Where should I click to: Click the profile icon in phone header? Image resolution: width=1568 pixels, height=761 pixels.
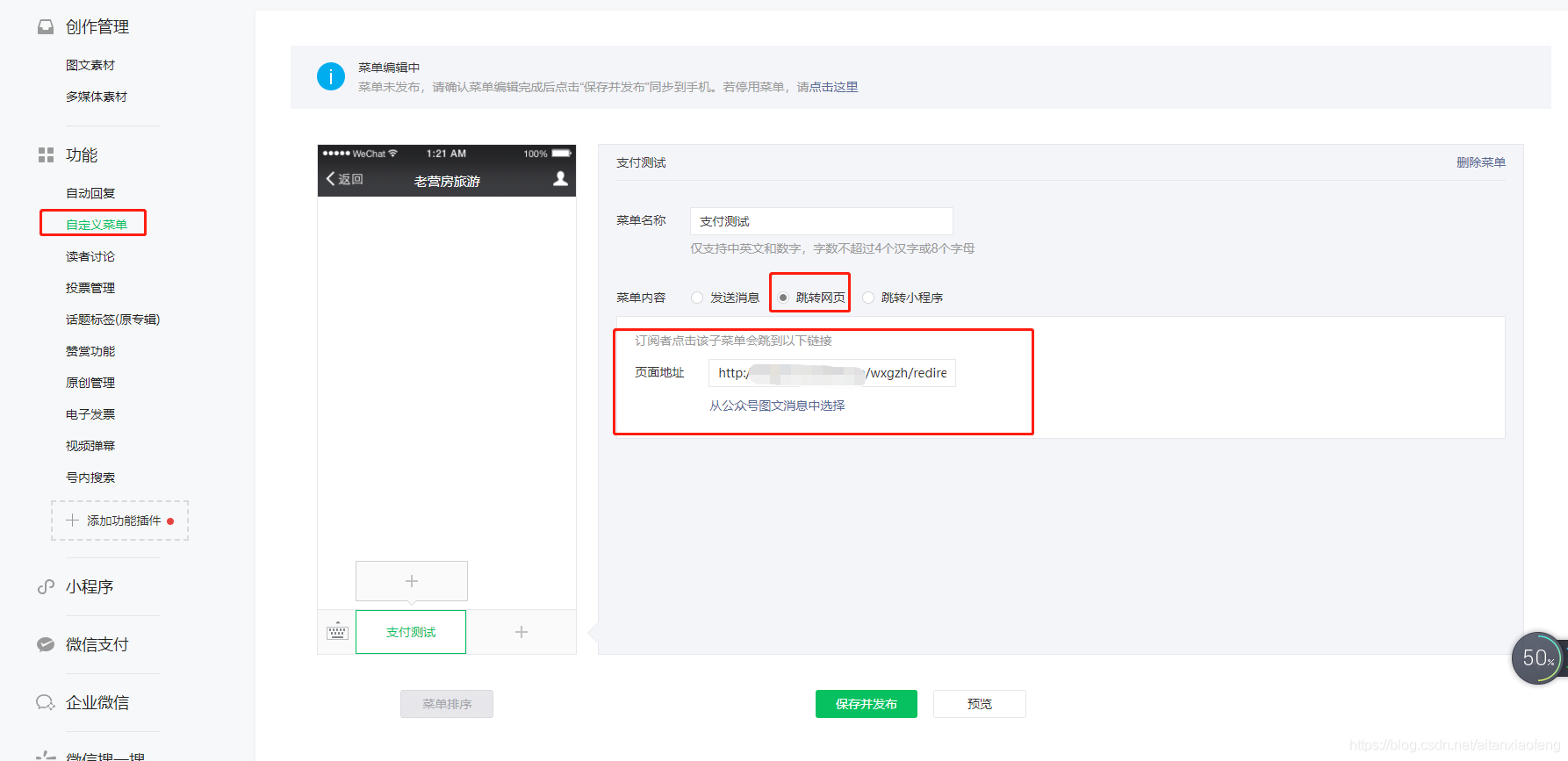pyautogui.click(x=560, y=179)
